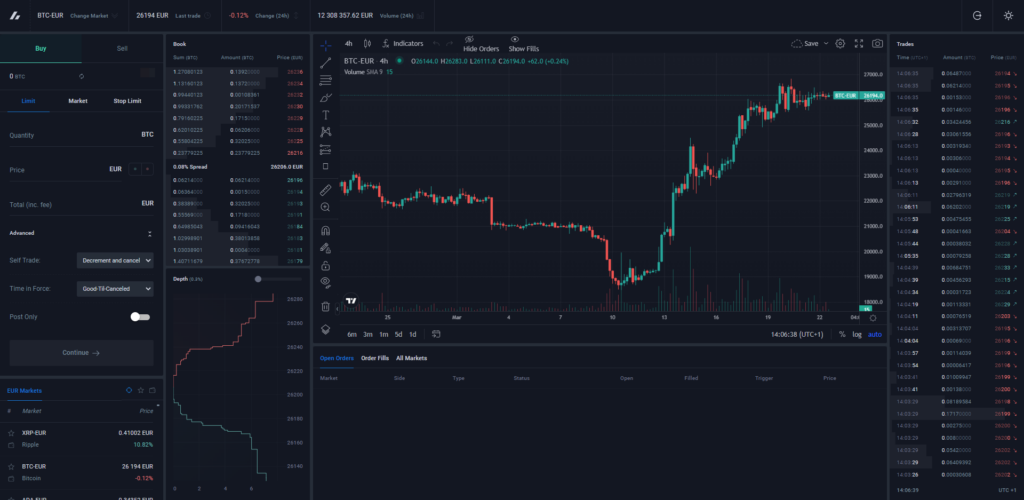This screenshot has width=1024, height=500.
Task: Adjust the Depth chart range slider
Action: point(258,279)
